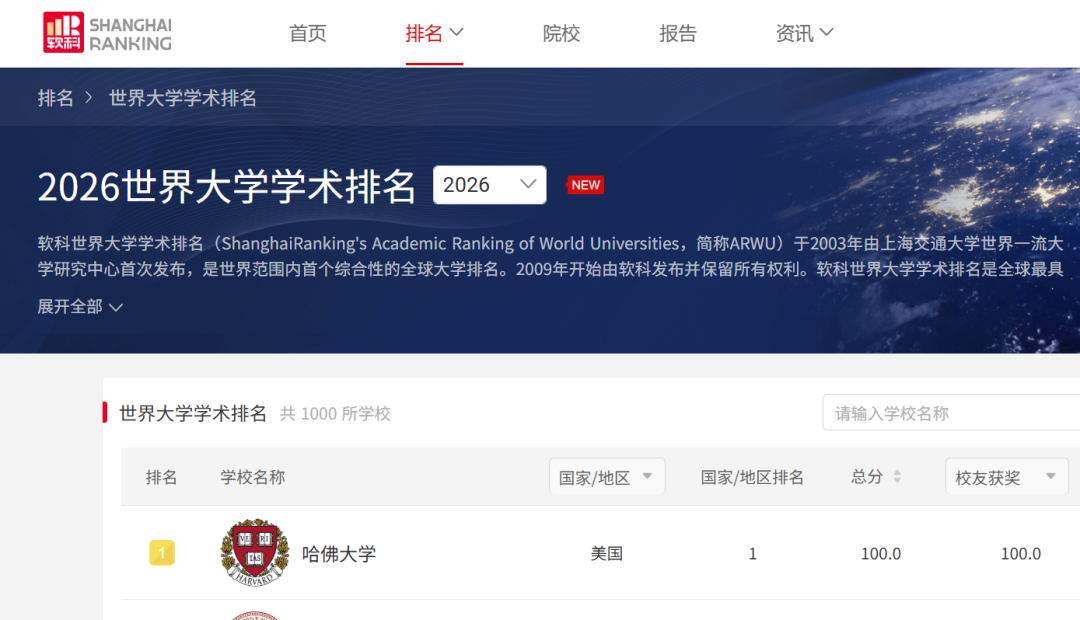Open the 国家/地区 filter dropdown
1080x620 pixels.
607,477
